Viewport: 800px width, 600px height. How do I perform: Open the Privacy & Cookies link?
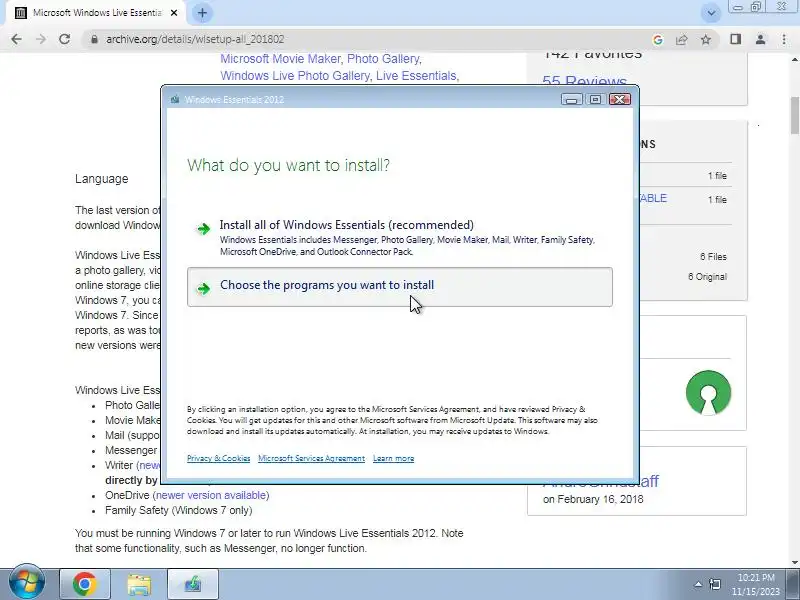point(218,458)
